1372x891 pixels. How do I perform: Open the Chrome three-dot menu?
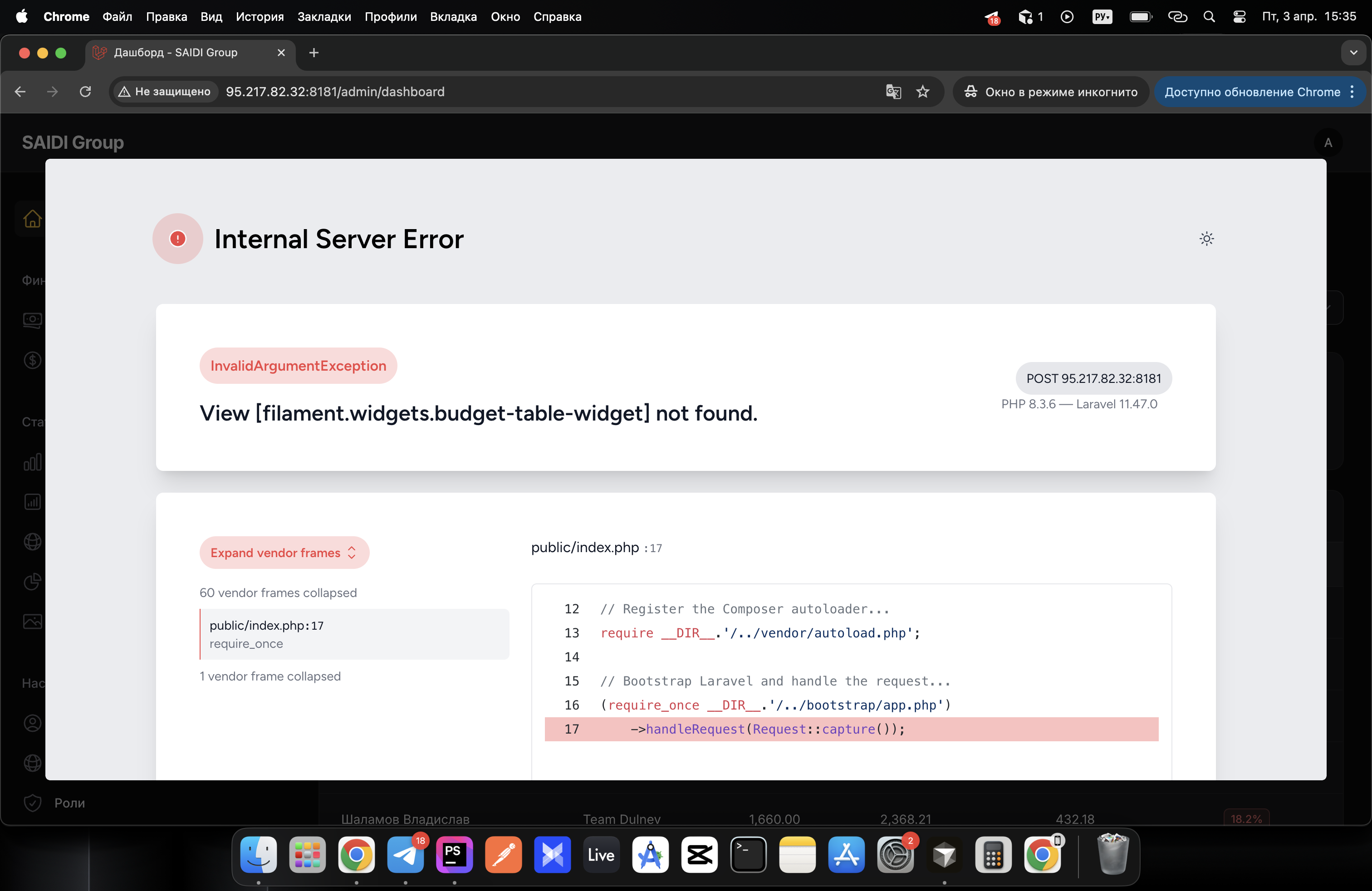(x=1352, y=92)
